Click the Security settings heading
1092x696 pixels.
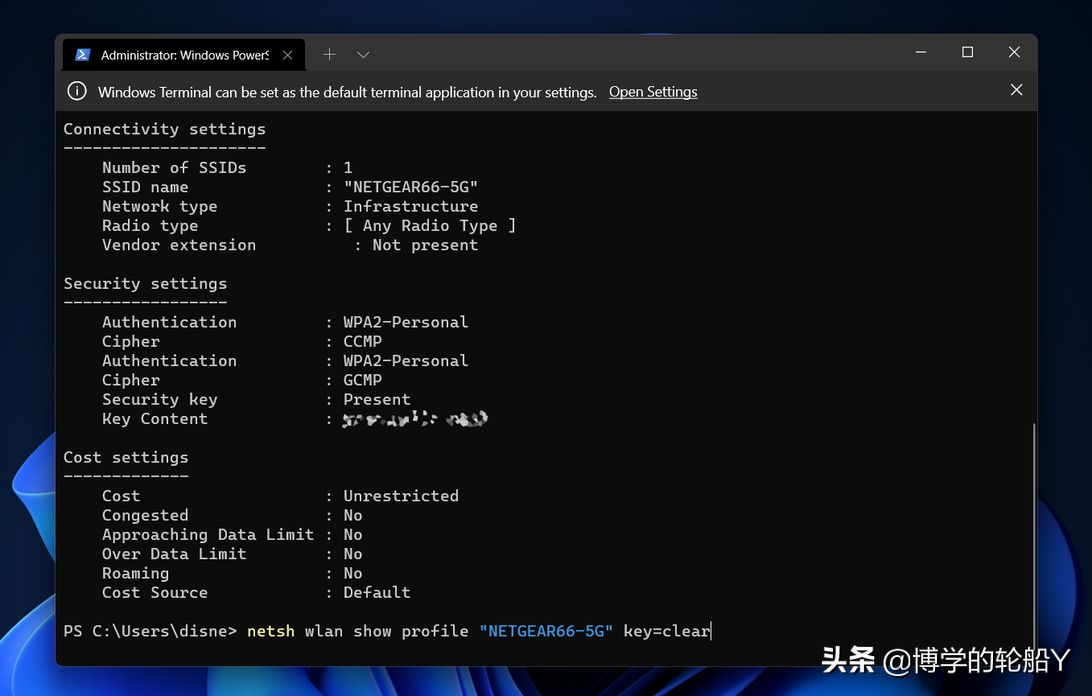(145, 284)
